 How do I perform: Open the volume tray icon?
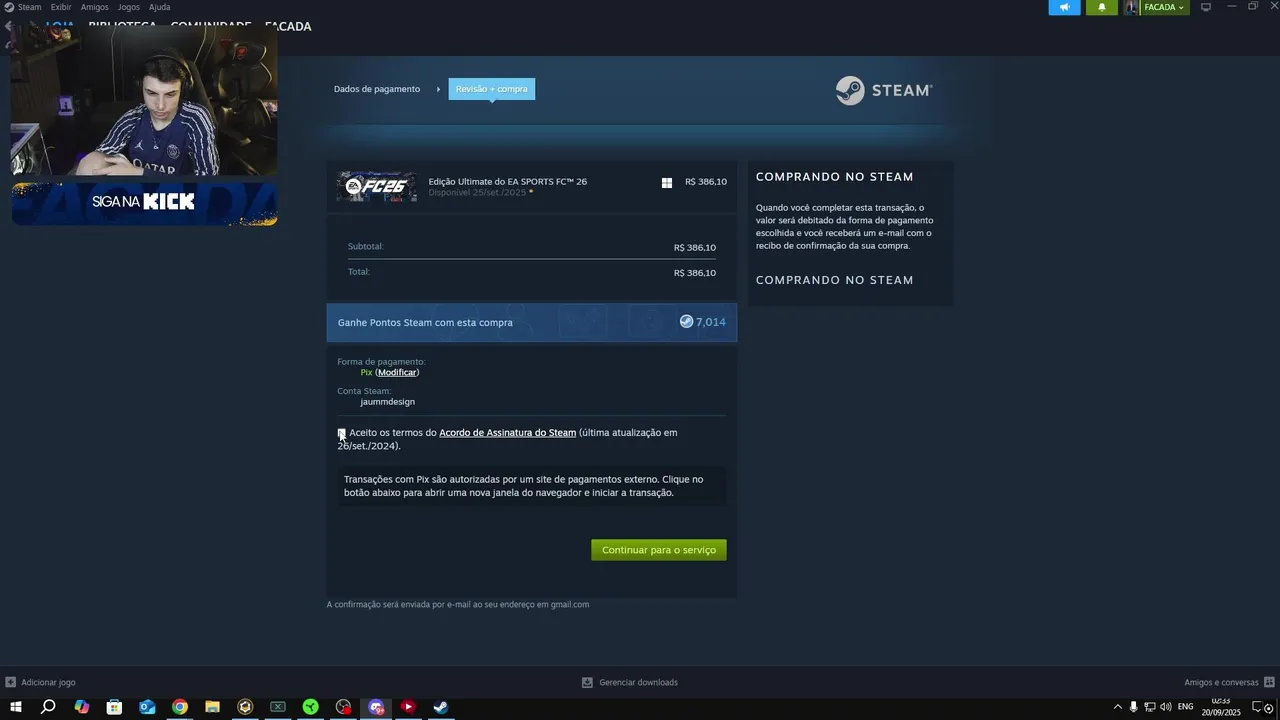1166,707
